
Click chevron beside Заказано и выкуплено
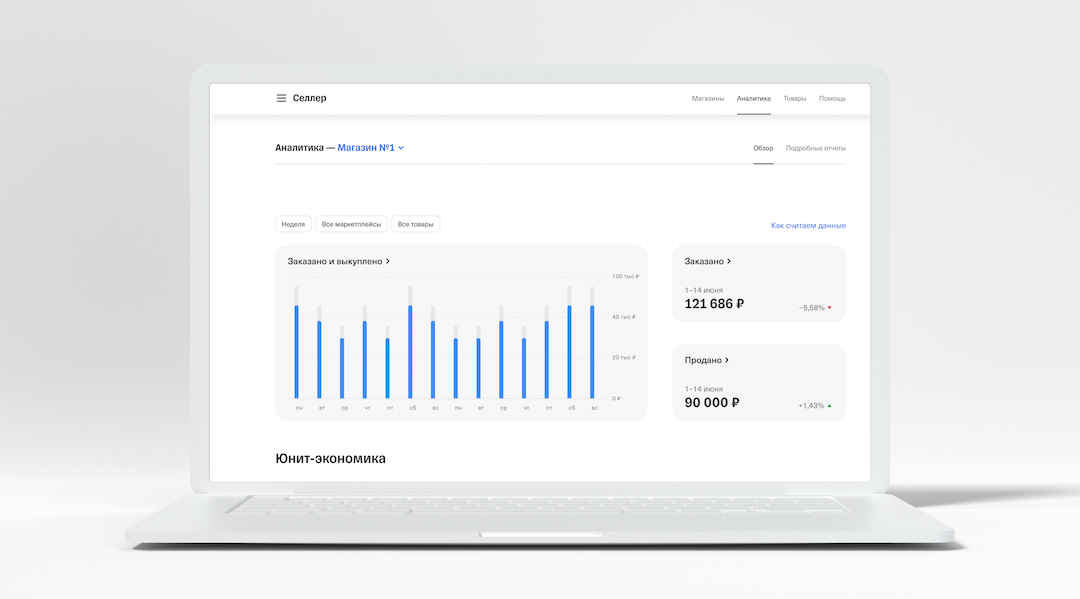pyautogui.click(x=388, y=261)
